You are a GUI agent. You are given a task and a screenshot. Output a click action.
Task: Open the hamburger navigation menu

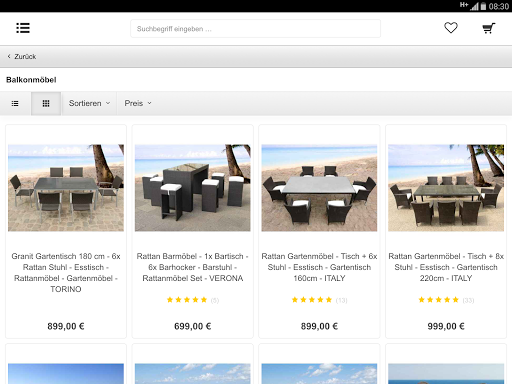(23, 28)
